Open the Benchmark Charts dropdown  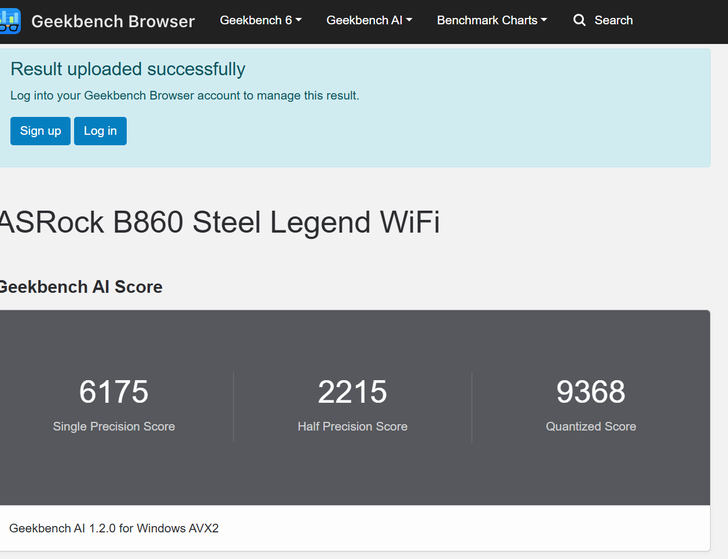pos(491,20)
